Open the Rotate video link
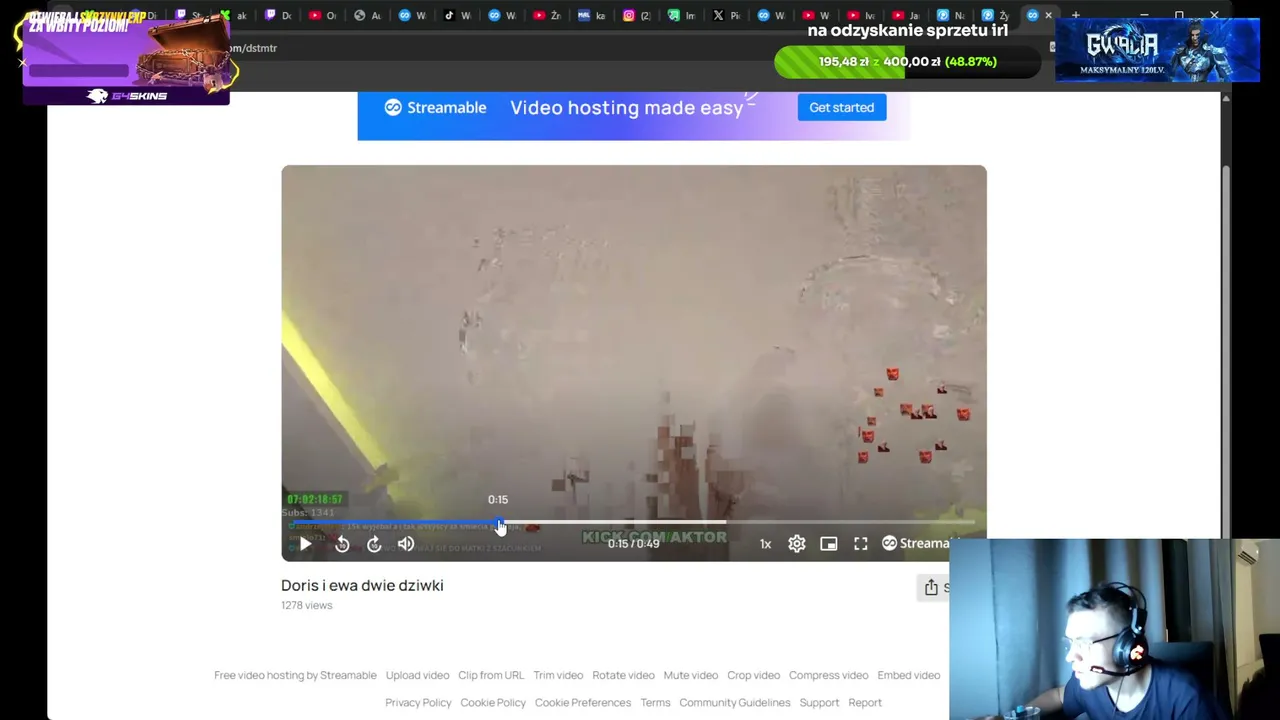 tap(623, 675)
